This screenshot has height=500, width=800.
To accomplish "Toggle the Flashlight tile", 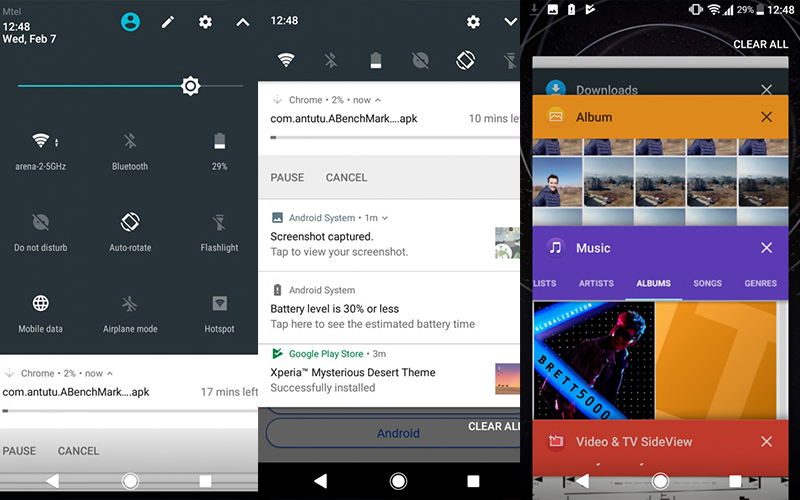I will [x=219, y=233].
